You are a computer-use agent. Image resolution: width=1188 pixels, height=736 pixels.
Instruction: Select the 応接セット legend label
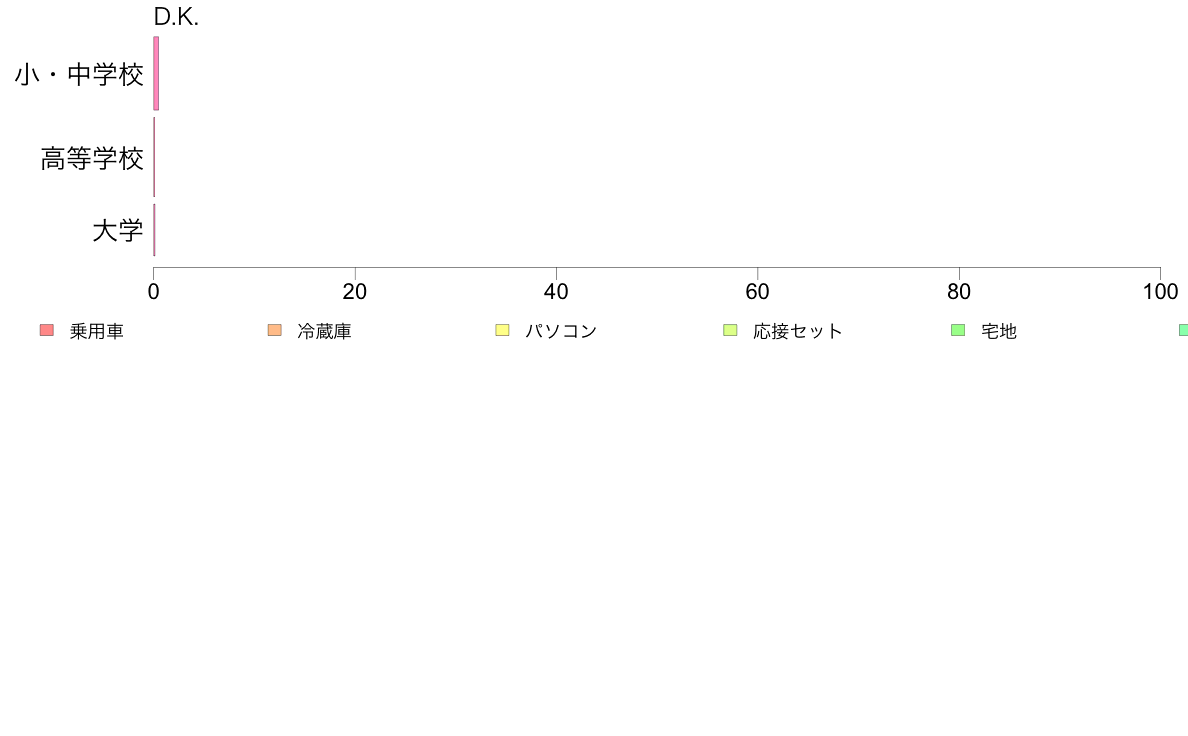(798, 331)
